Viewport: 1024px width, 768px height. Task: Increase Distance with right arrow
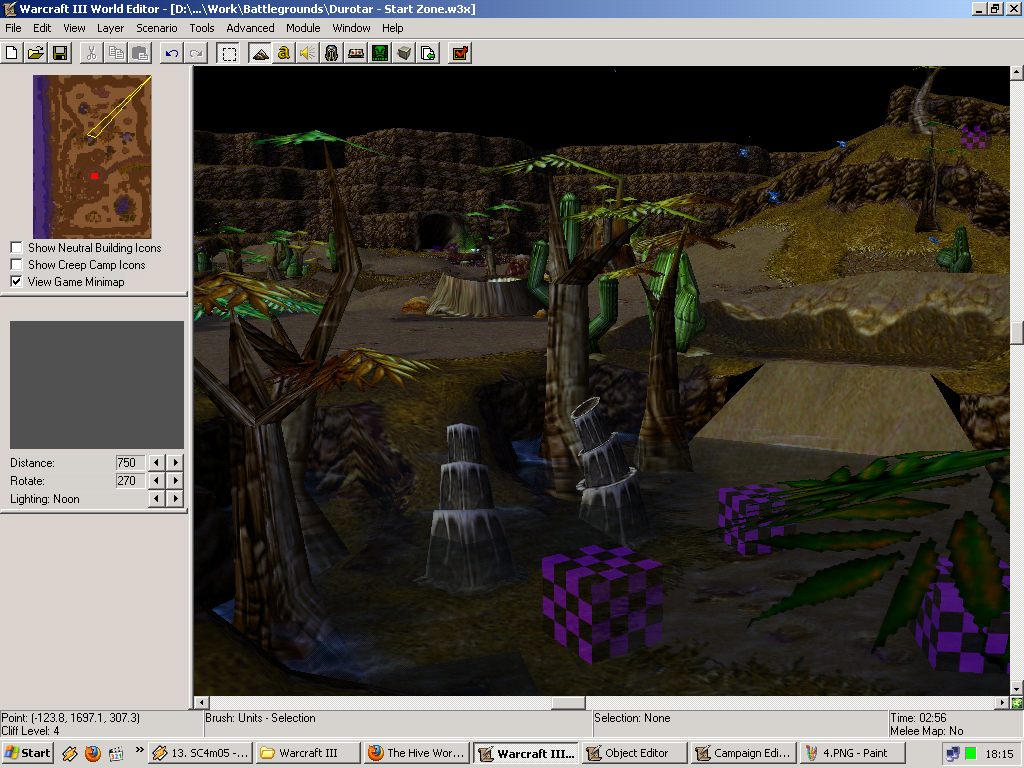click(175, 462)
